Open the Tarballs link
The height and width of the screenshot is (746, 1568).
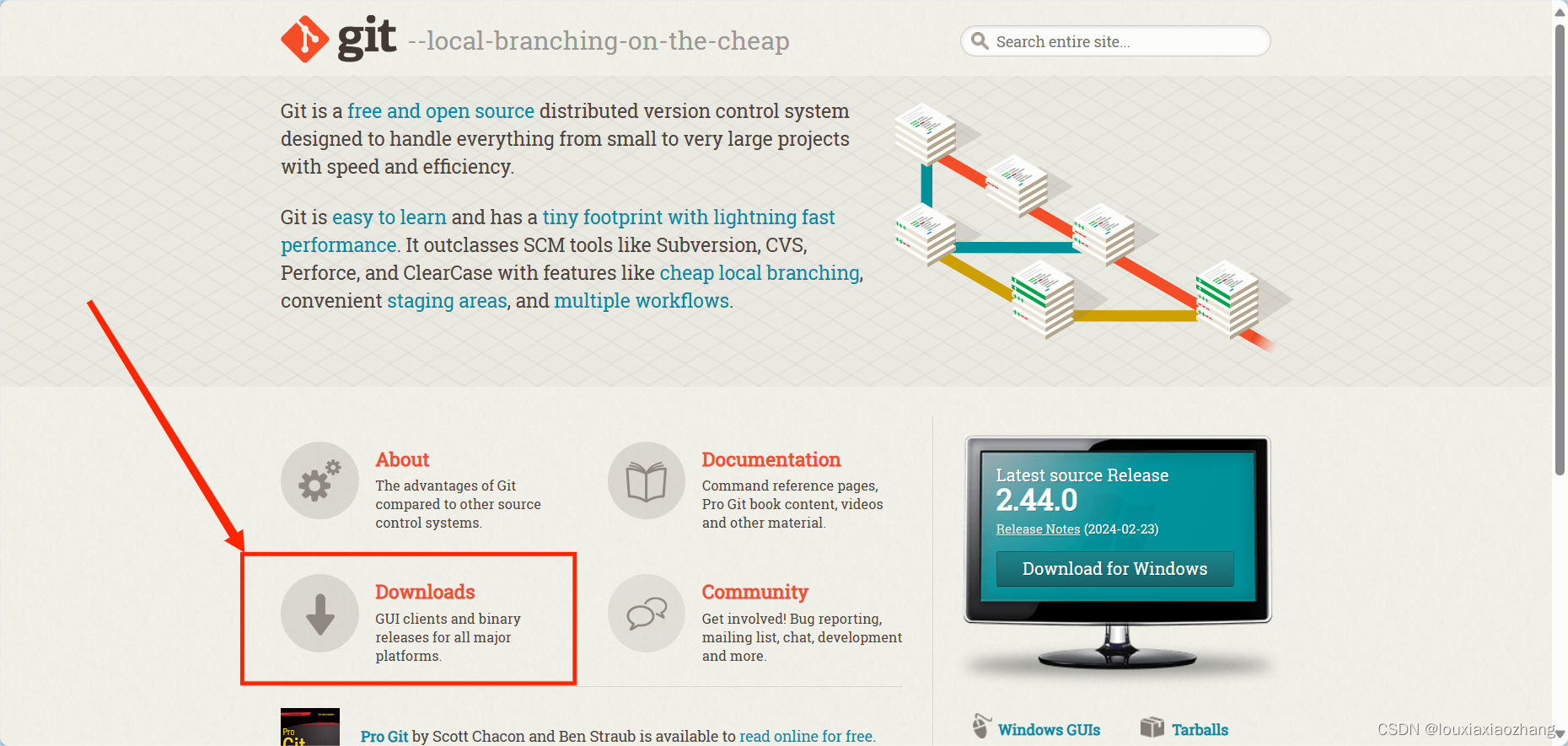[1200, 730]
